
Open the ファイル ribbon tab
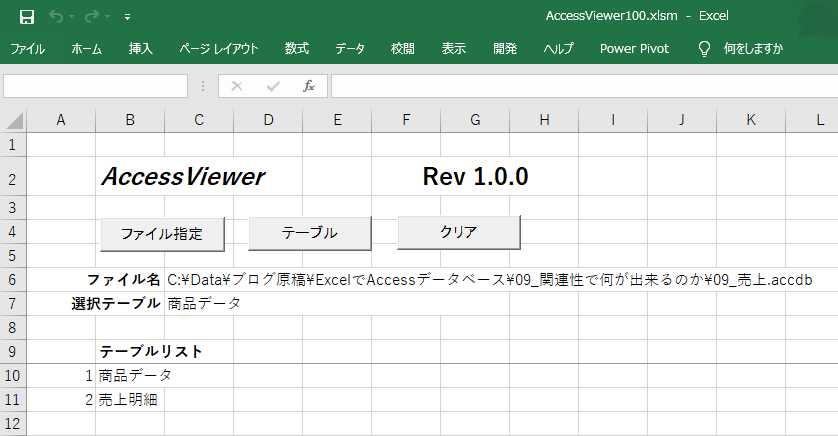[27, 49]
